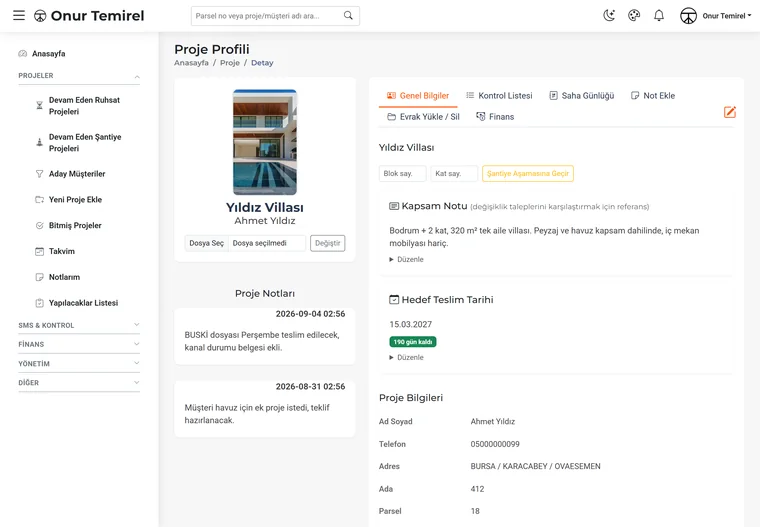Open Aday Müşteriler menu item
This screenshot has width=760, height=527.
77,174
